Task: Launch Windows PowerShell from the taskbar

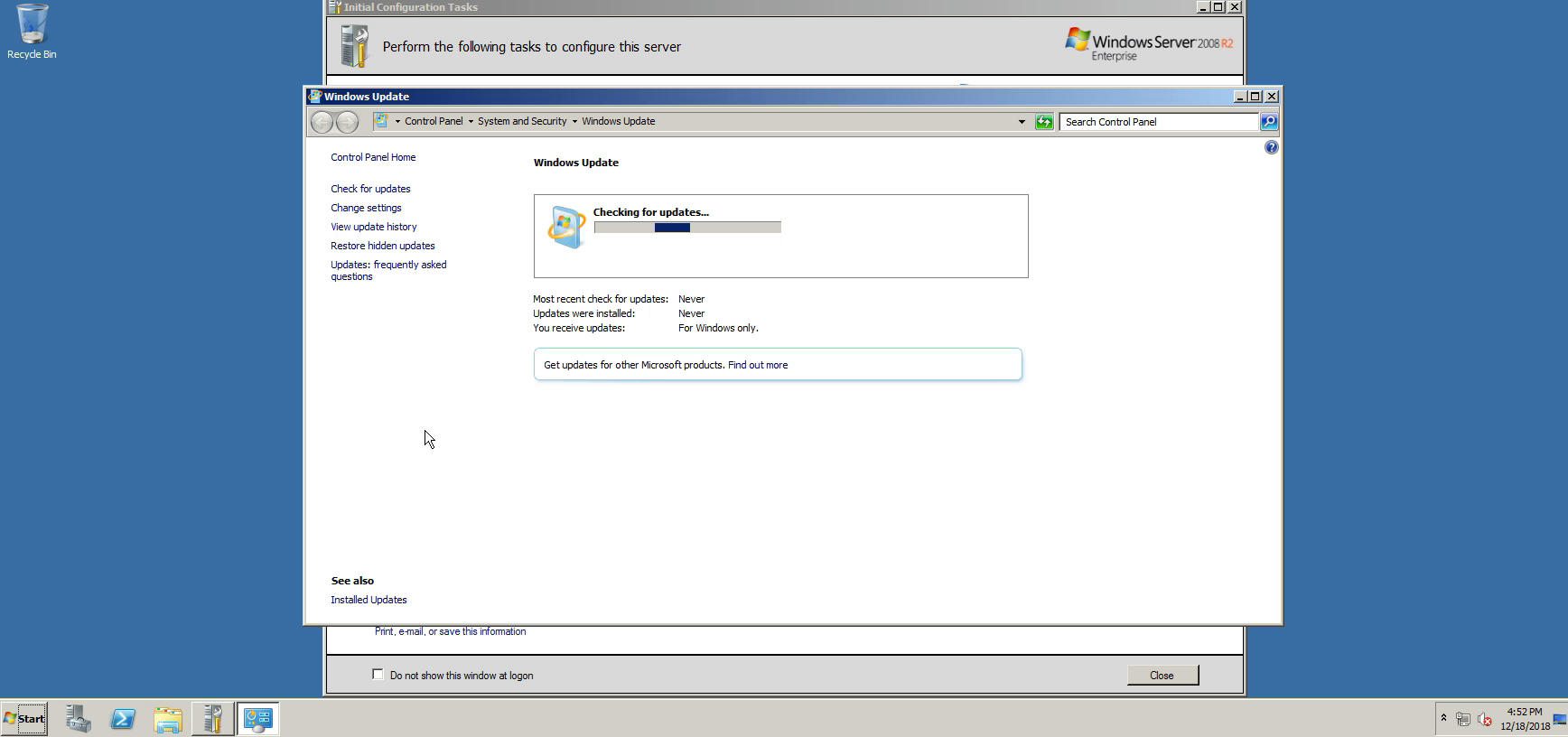Action: click(x=123, y=719)
